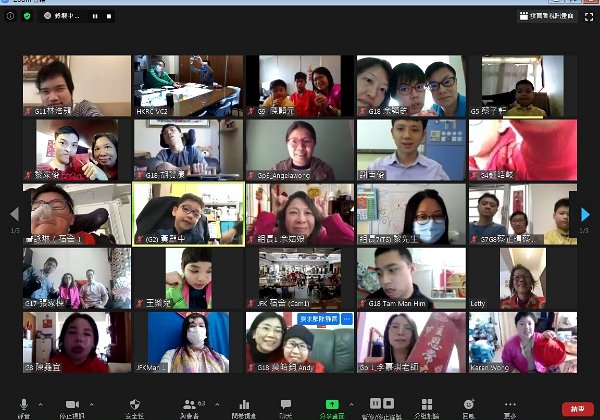
Task: Pause recording from the top indicator
Action: tap(95, 16)
